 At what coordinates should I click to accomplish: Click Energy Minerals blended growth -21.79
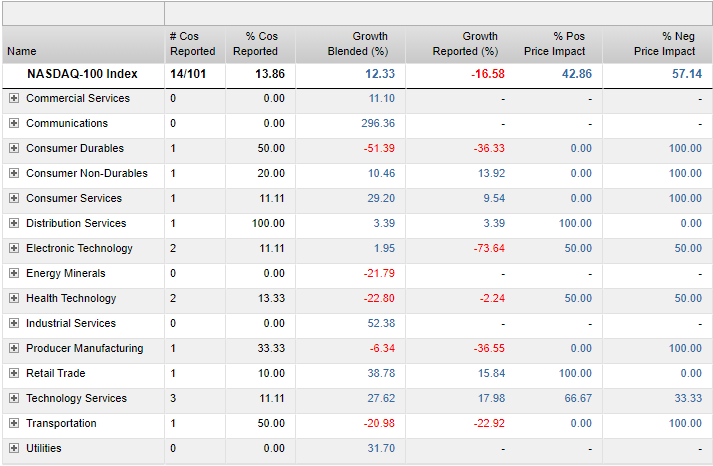click(x=379, y=273)
